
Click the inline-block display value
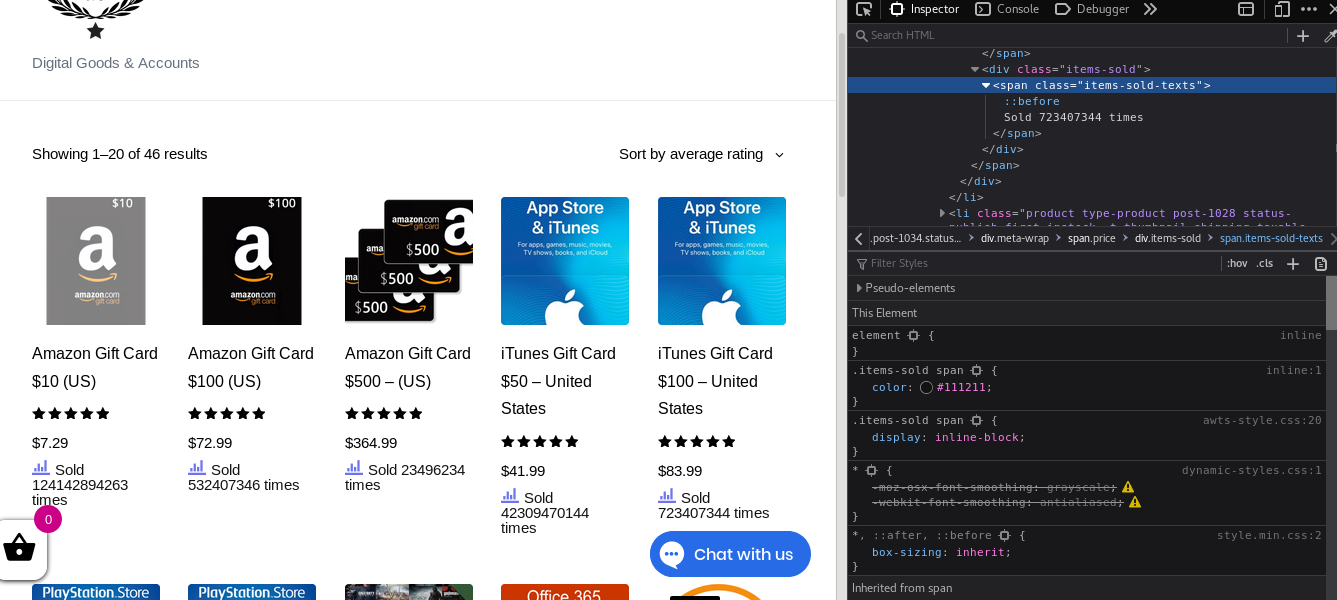[978, 438]
